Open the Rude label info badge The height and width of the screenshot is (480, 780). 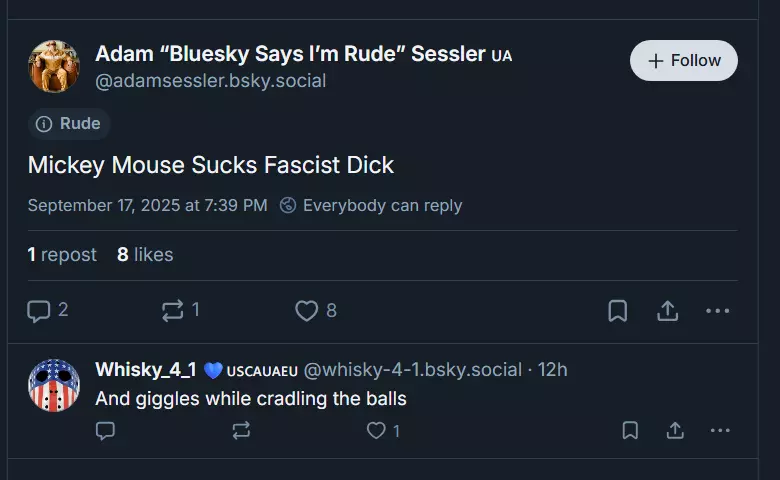pyautogui.click(x=69, y=123)
